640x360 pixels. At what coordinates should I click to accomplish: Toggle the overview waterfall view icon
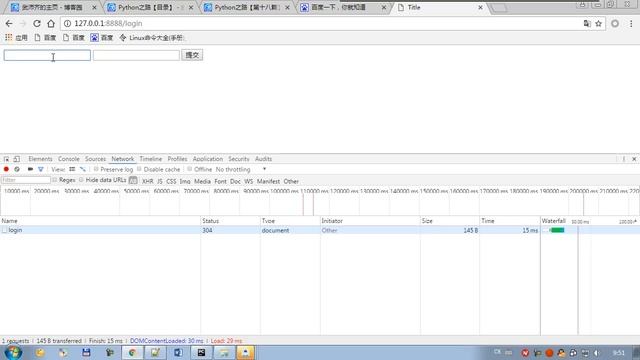point(83,169)
